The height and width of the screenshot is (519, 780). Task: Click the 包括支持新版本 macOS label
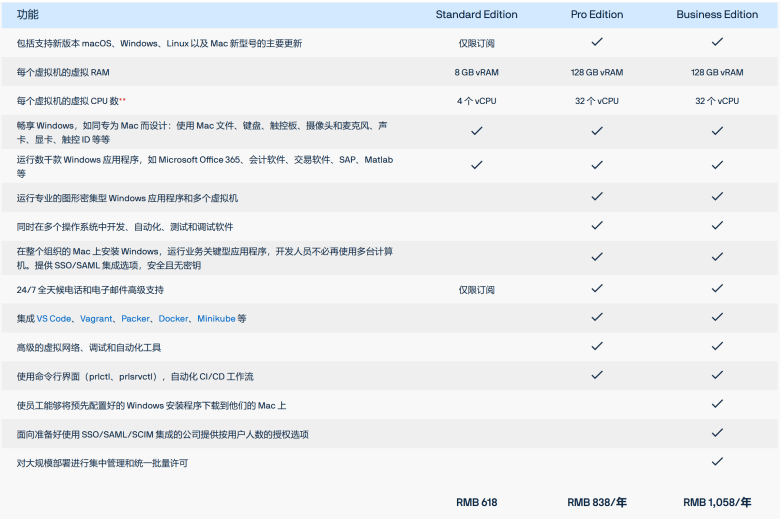tap(159, 43)
